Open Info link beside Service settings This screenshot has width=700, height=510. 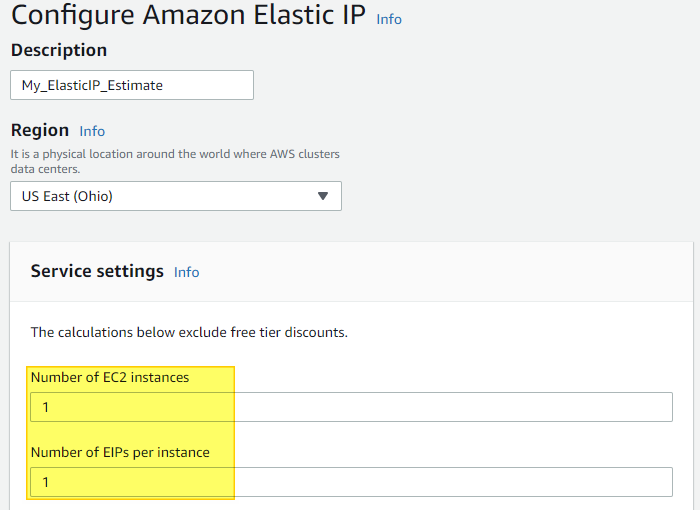click(x=187, y=272)
